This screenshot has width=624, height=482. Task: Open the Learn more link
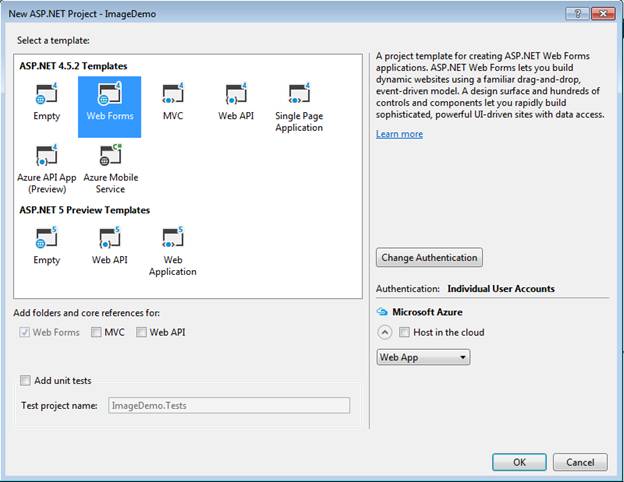point(400,134)
